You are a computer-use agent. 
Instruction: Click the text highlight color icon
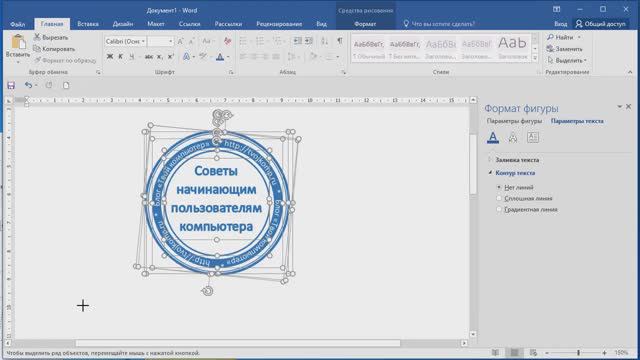(x=203, y=57)
